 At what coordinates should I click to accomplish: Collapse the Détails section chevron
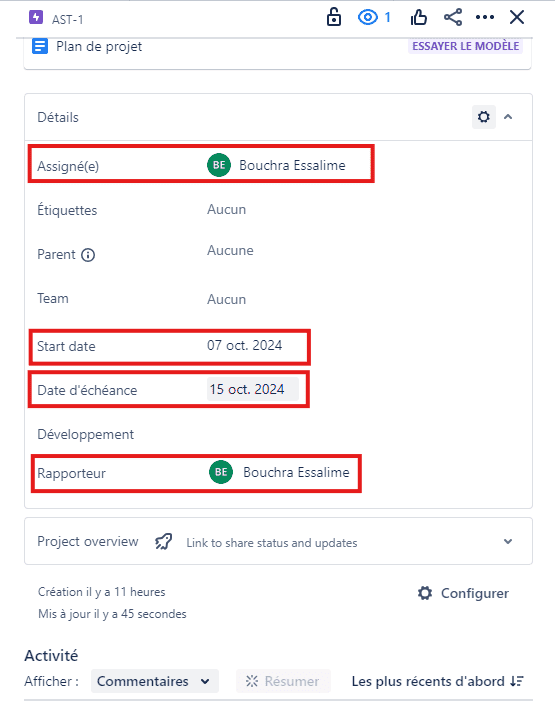pos(508,117)
